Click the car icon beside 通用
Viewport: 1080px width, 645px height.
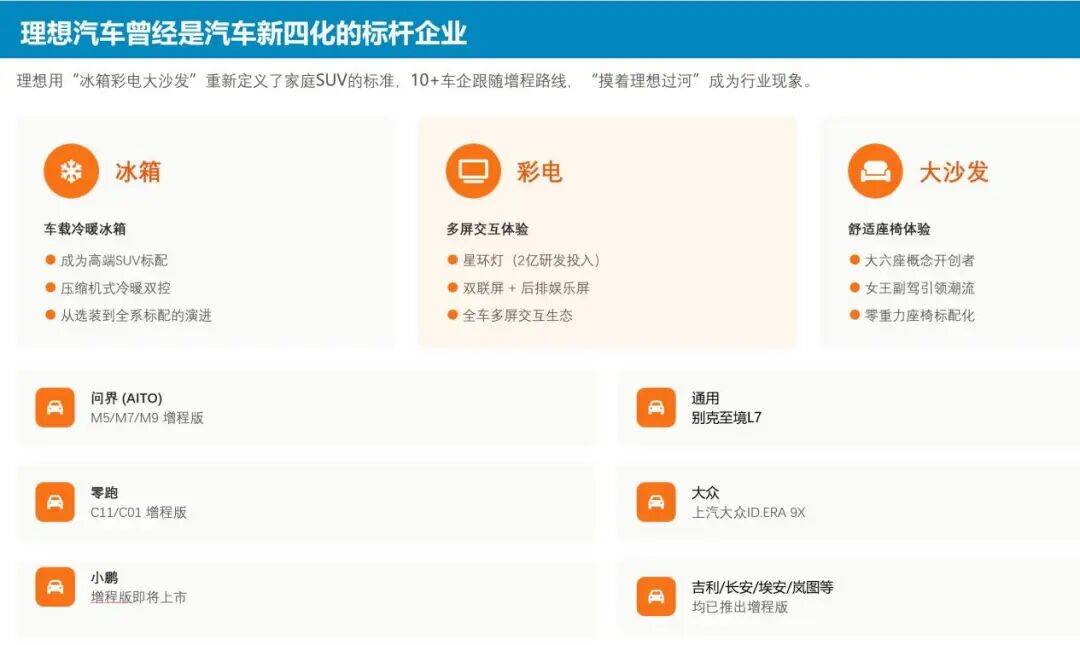[656, 407]
